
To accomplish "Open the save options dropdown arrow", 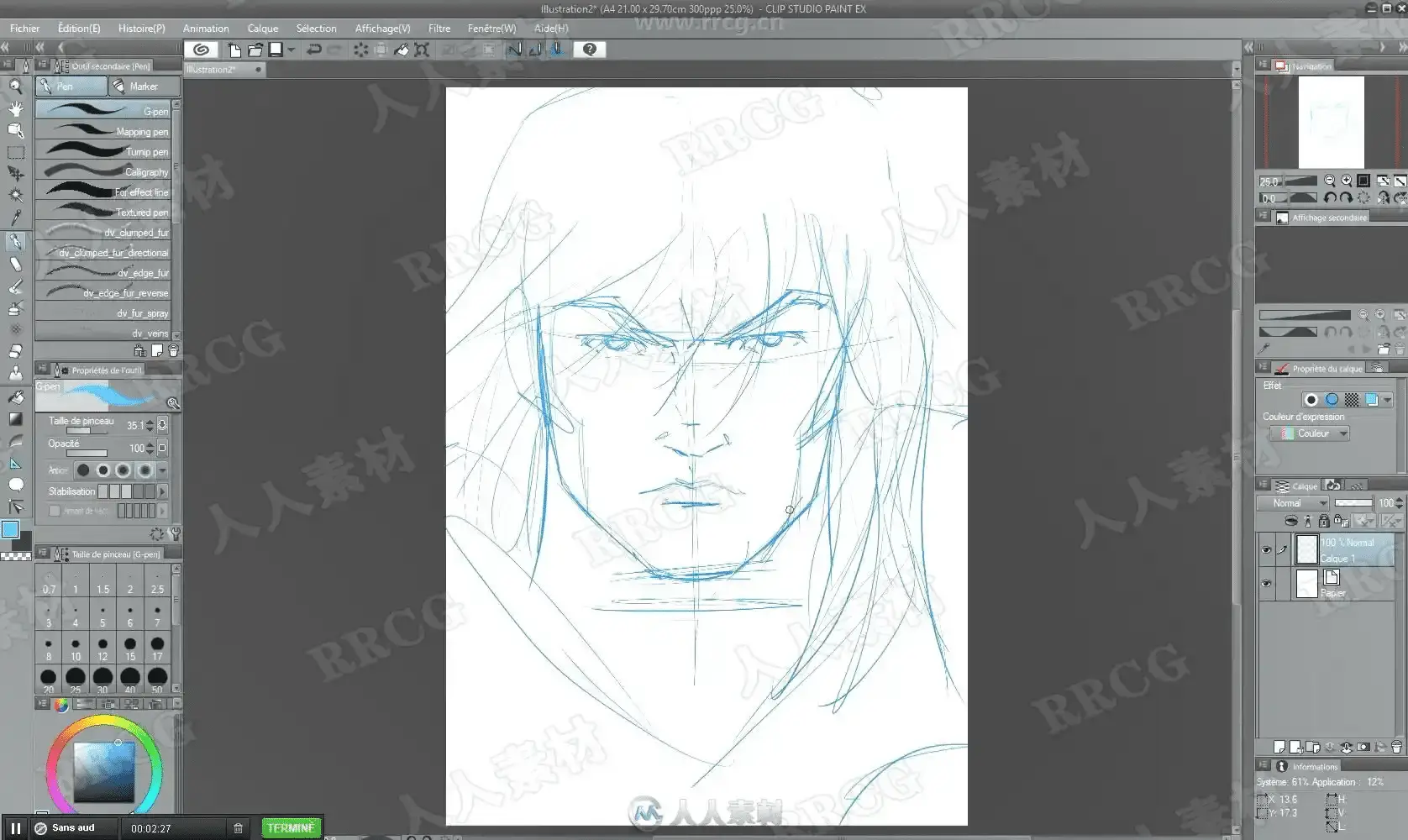I will click(x=292, y=50).
